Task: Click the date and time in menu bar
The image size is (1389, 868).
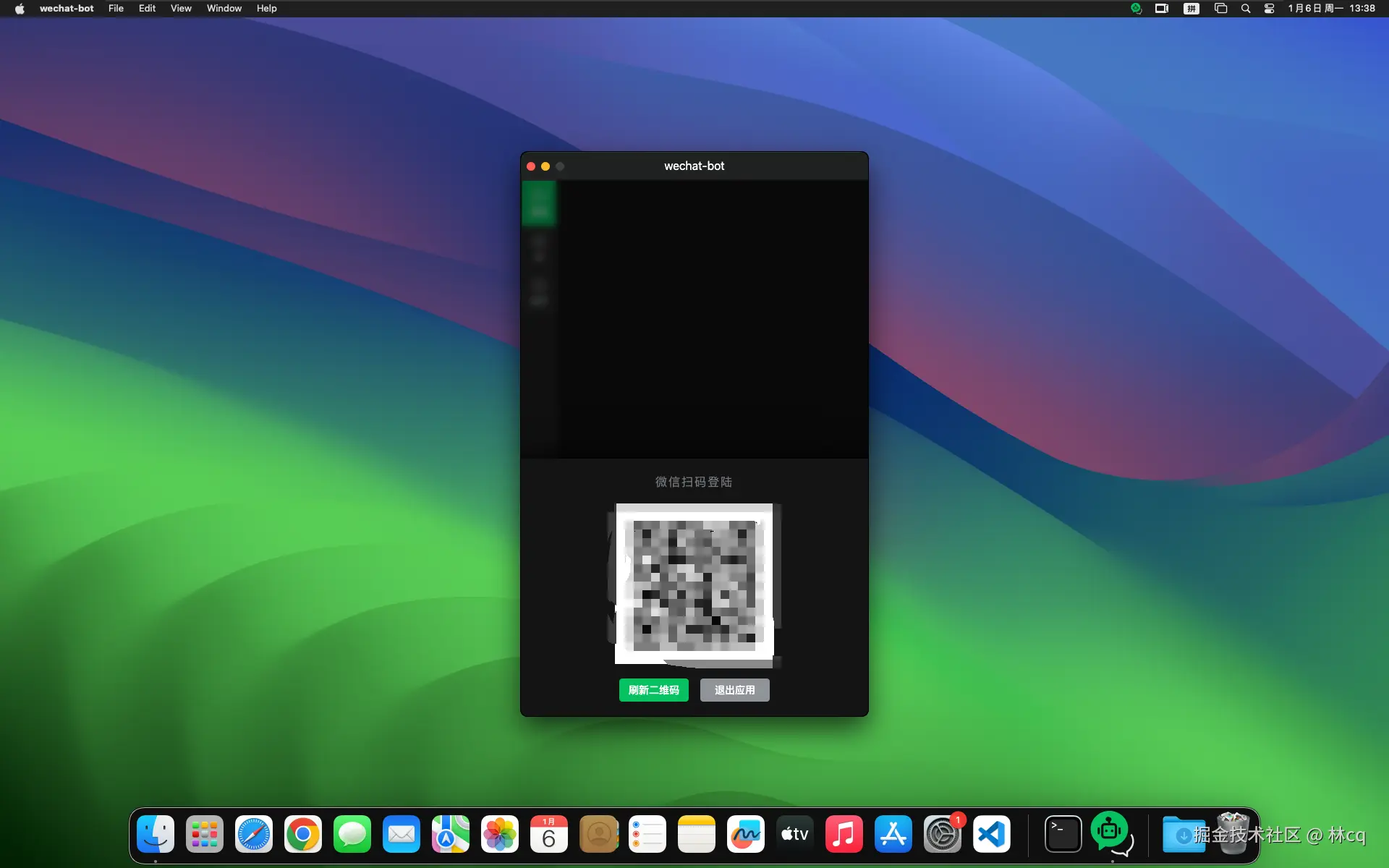Action: pyautogui.click(x=1331, y=9)
